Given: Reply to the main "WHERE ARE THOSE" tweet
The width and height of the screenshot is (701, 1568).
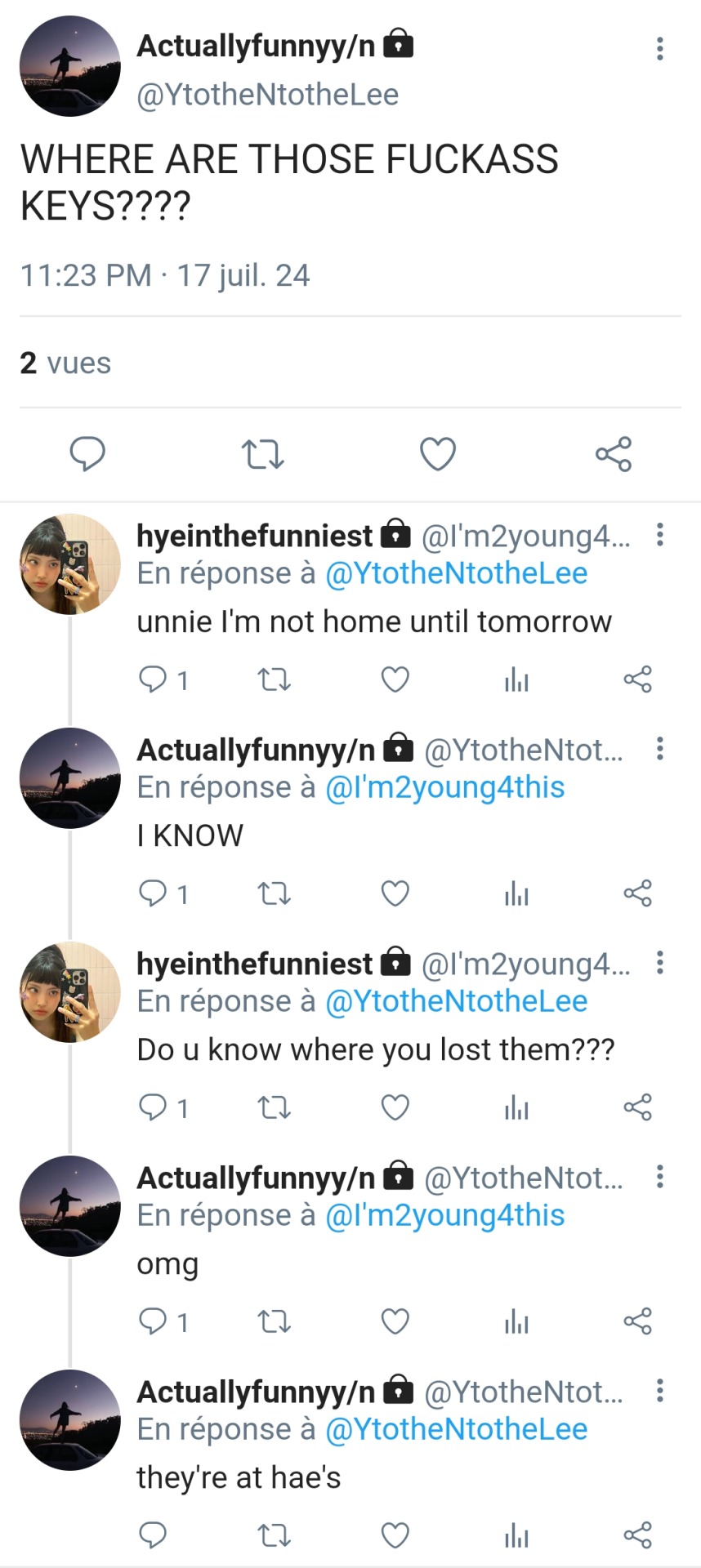Looking at the screenshot, I should coord(87,454).
